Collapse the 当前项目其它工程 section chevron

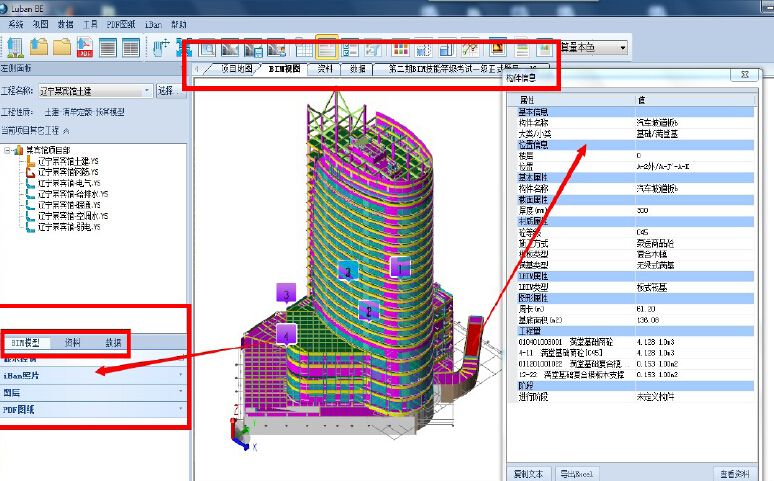point(66,131)
